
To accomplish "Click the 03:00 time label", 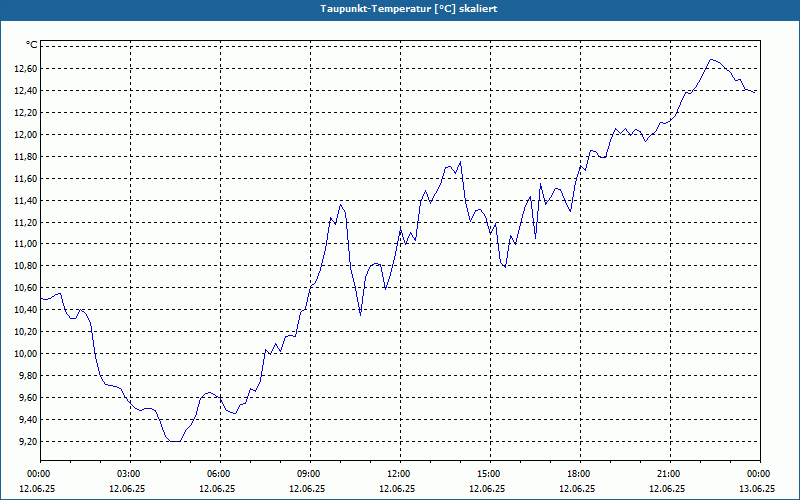I will coord(130,474).
